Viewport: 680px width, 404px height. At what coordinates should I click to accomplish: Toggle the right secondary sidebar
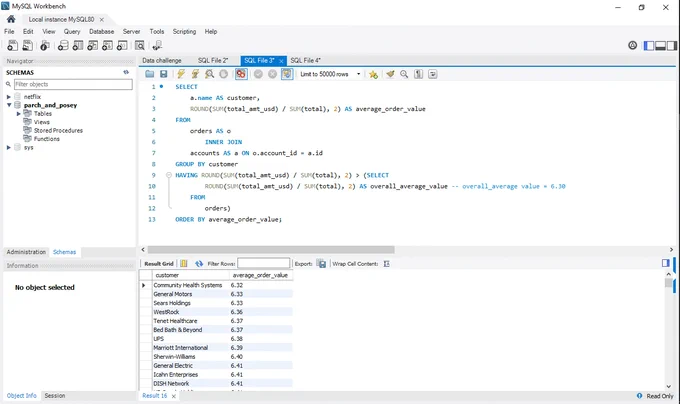(x=672, y=46)
